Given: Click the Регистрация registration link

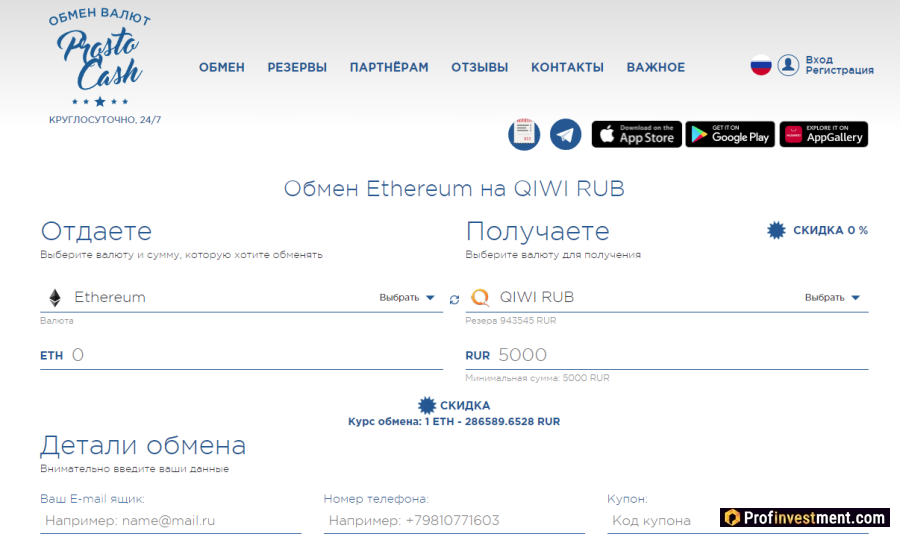Looking at the screenshot, I should [x=839, y=71].
